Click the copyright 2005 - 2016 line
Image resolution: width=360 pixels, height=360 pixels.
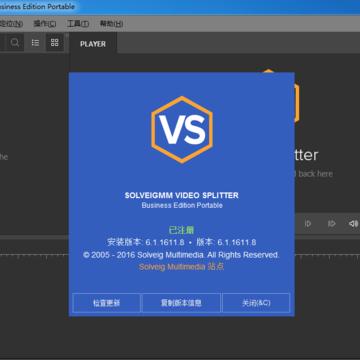click(181, 255)
